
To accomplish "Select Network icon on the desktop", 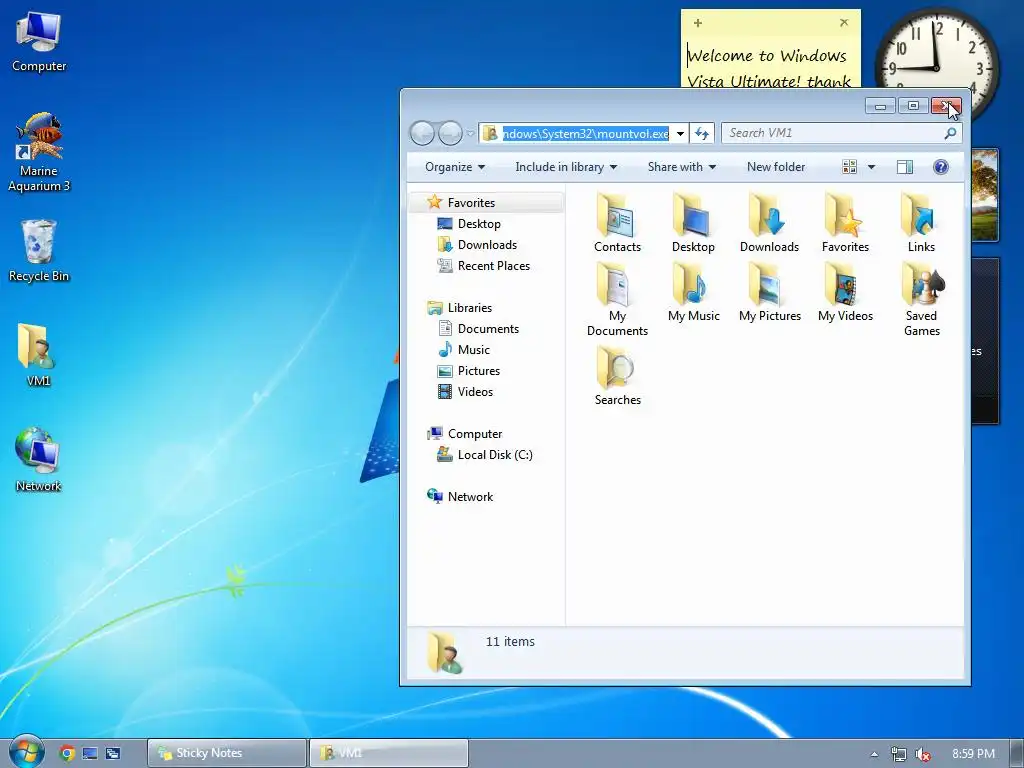I will (38, 460).
